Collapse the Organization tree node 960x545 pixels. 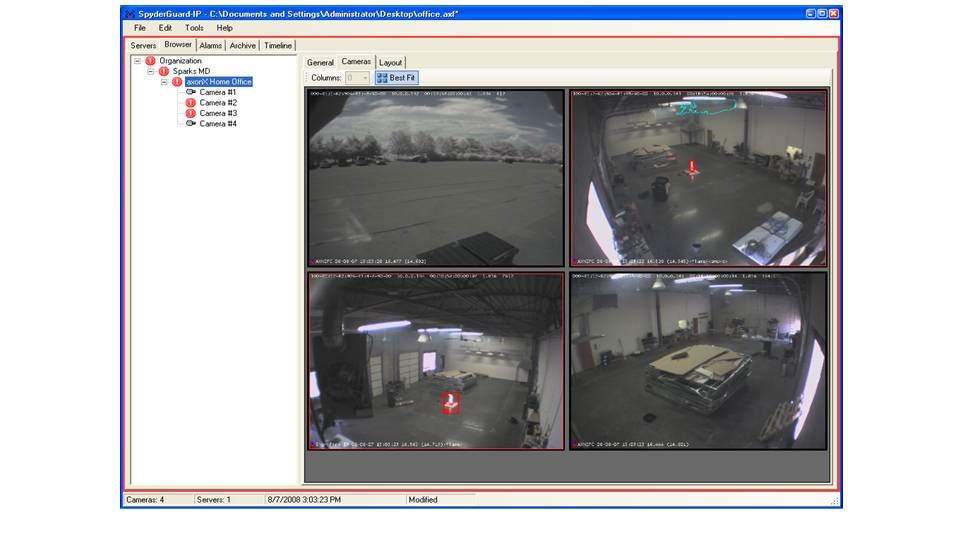pyautogui.click(x=137, y=61)
